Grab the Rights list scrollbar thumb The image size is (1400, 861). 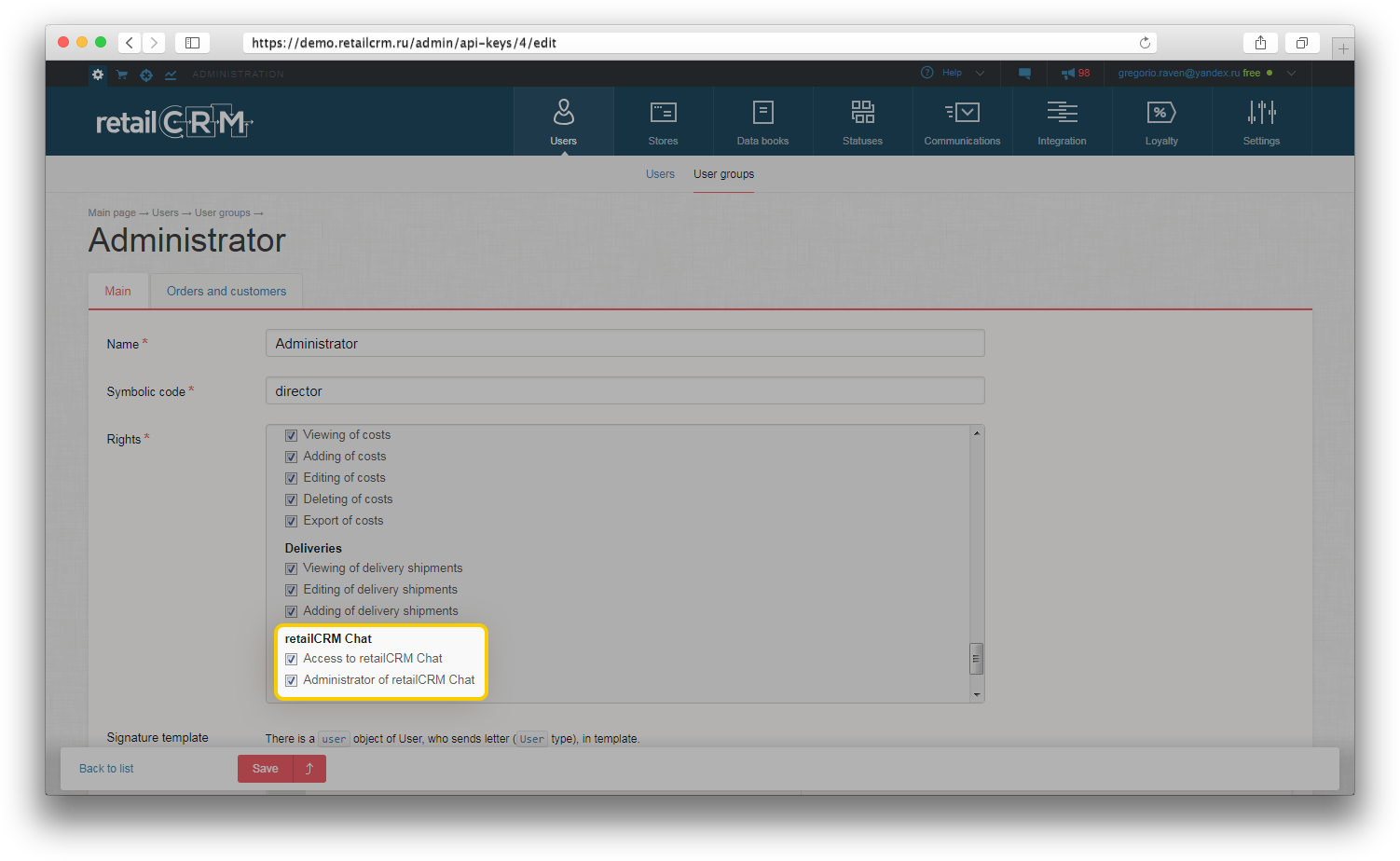(x=977, y=658)
